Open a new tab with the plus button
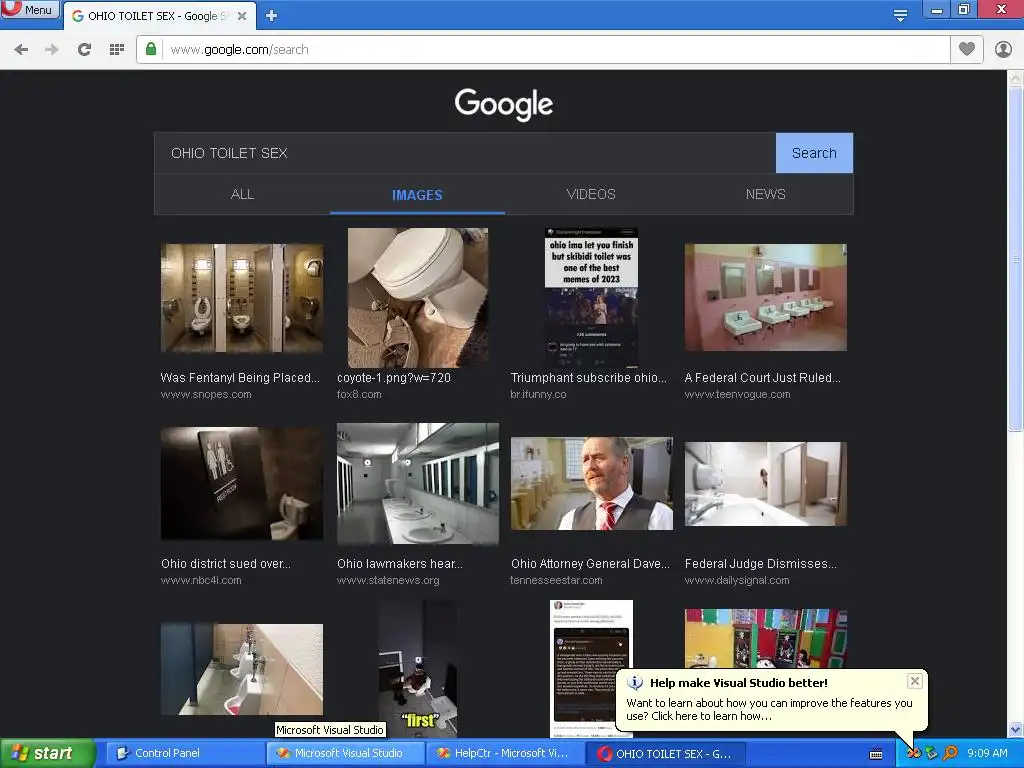Screen dimensions: 1024x768 pos(271,16)
